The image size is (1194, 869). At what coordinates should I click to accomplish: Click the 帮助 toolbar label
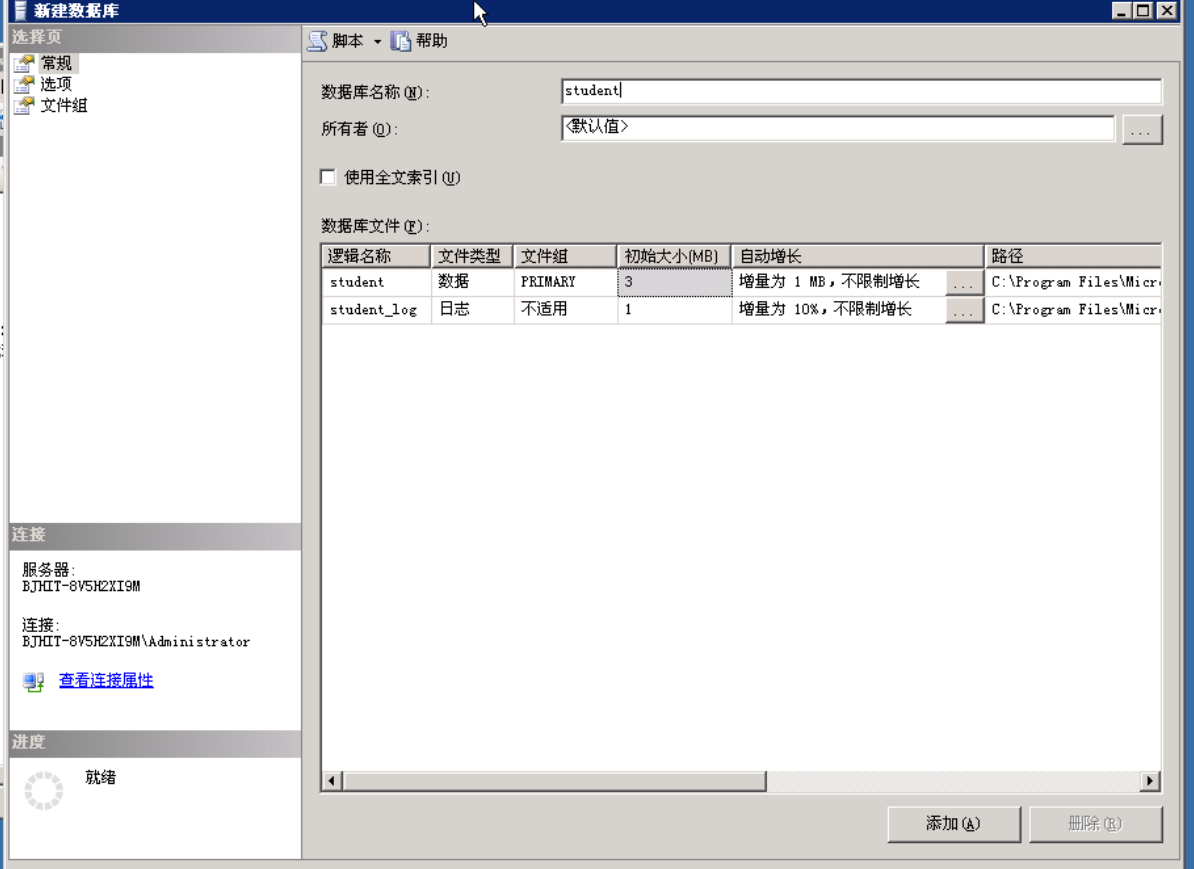coord(432,41)
